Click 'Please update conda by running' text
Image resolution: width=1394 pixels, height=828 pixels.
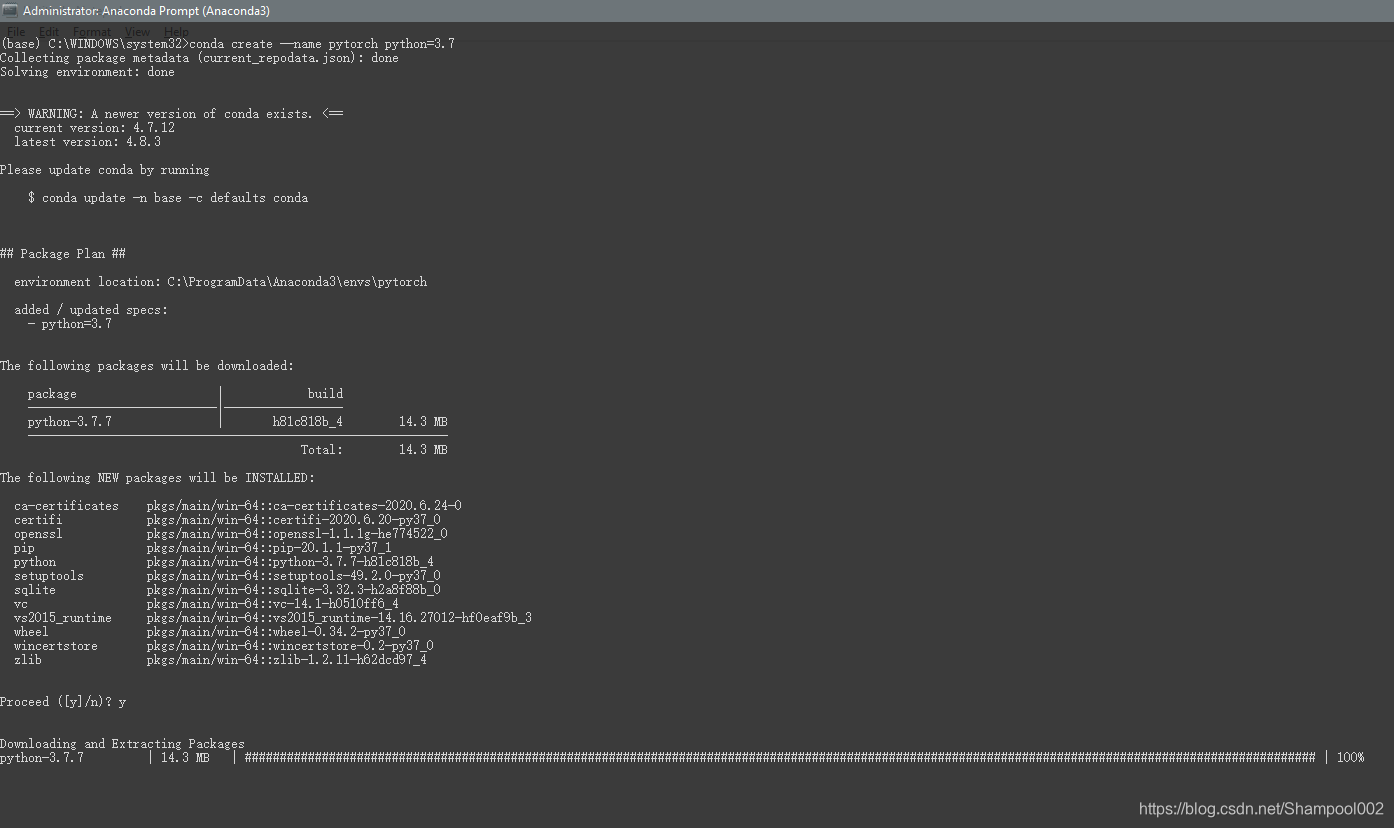click(x=105, y=170)
